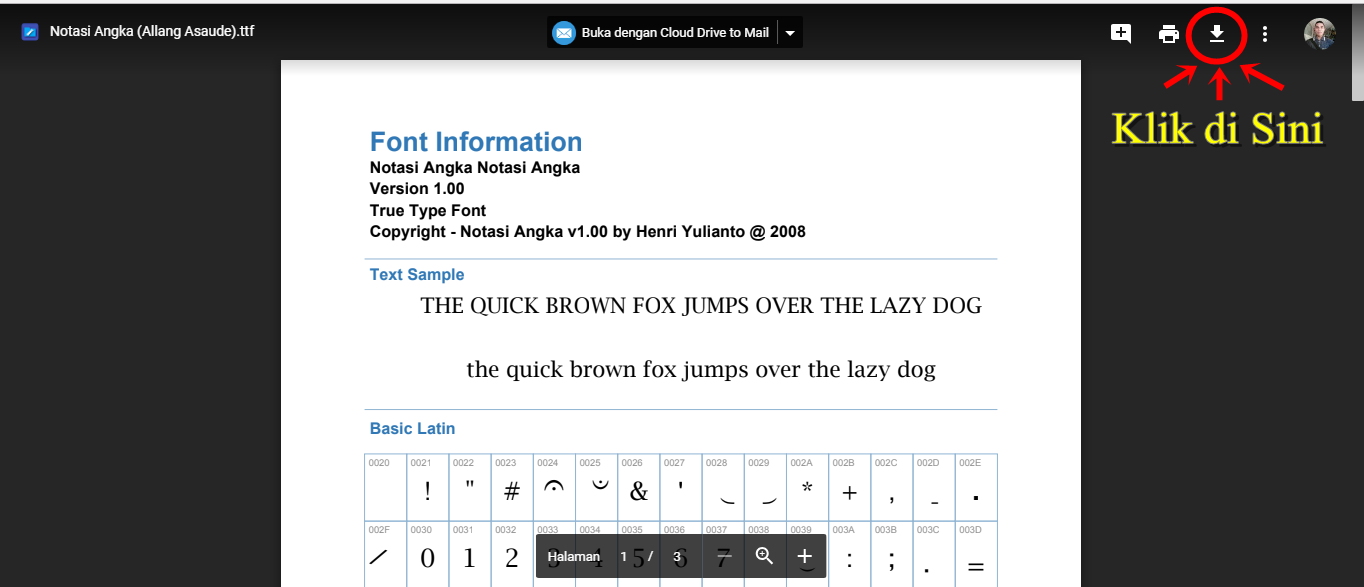1364x587 pixels.
Task: Click Buka dengan Cloud Drive to Mail
Action: coord(662,32)
